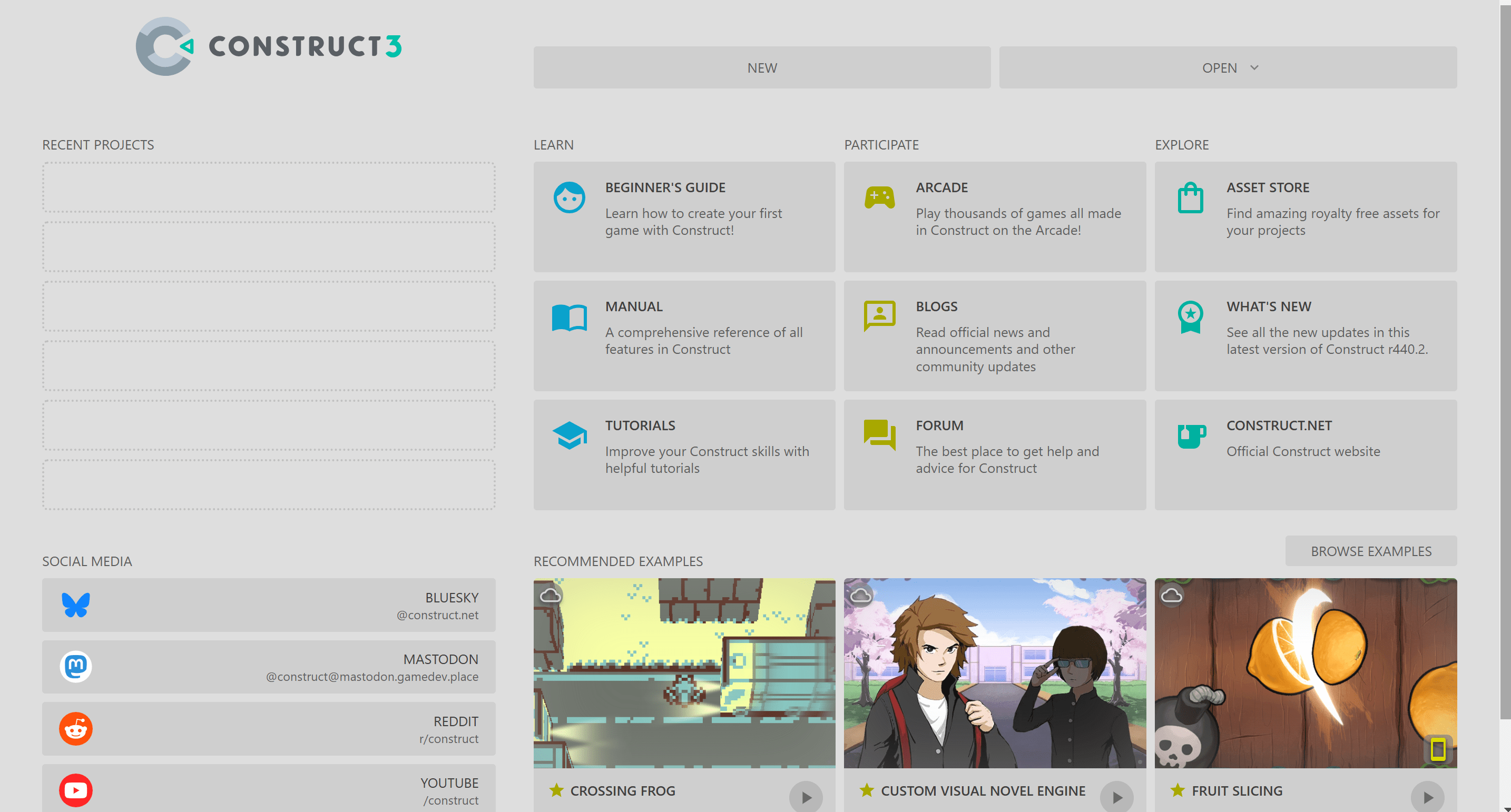Create a new project with NEW button
This screenshot has height=812, width=1511.
762,67
